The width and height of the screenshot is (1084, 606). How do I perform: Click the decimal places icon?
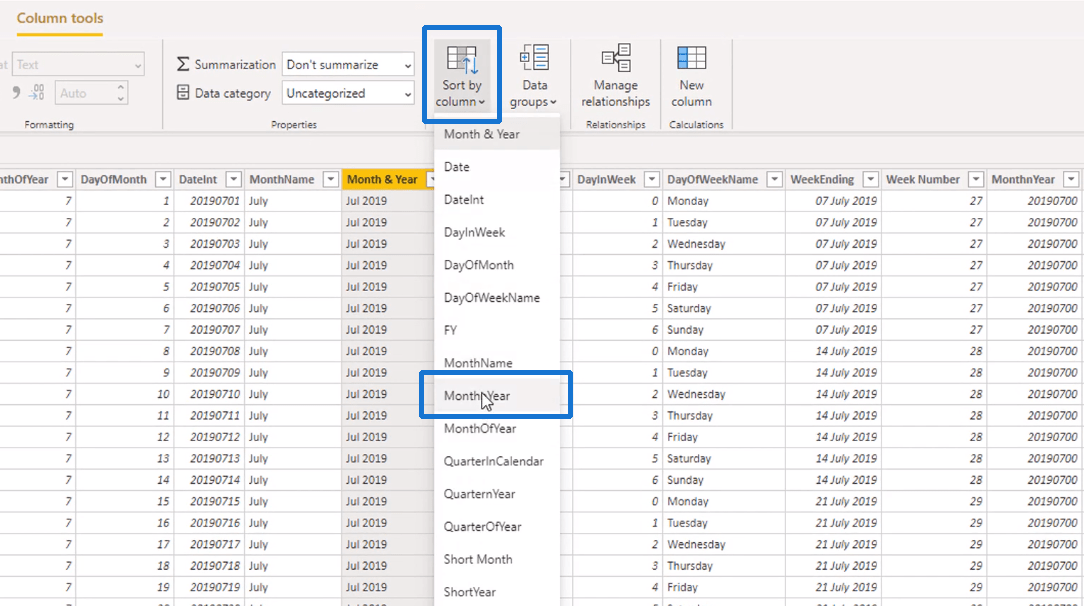[x=37, y=92]
